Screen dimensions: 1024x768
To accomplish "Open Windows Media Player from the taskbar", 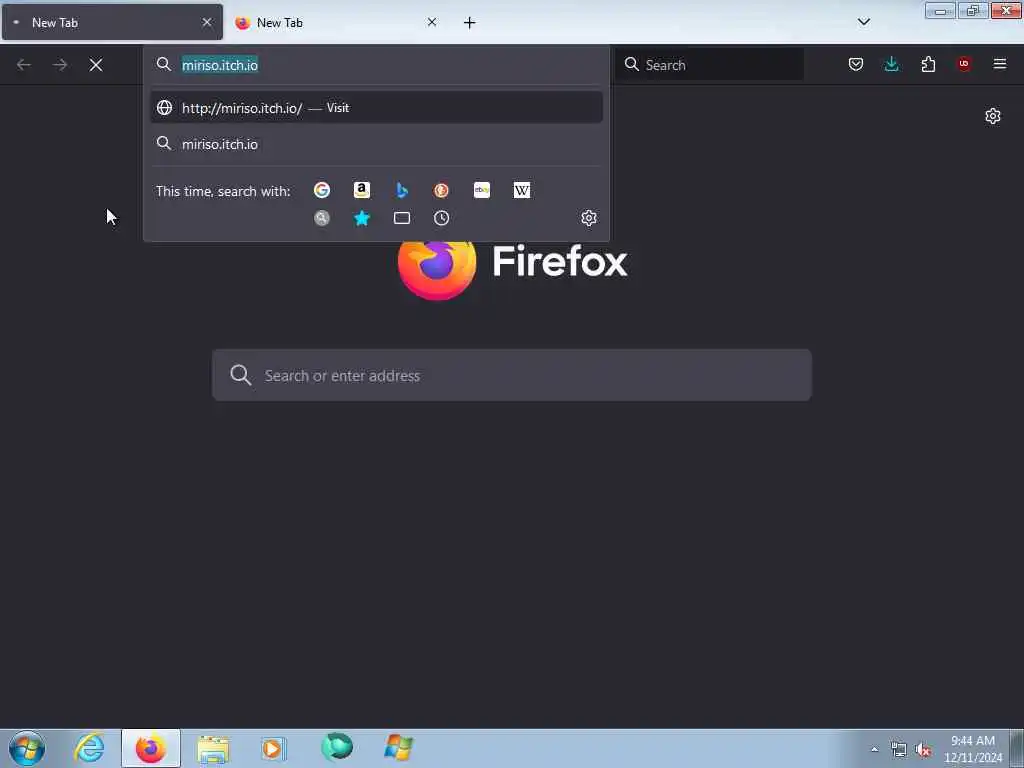I will (274, 748).
